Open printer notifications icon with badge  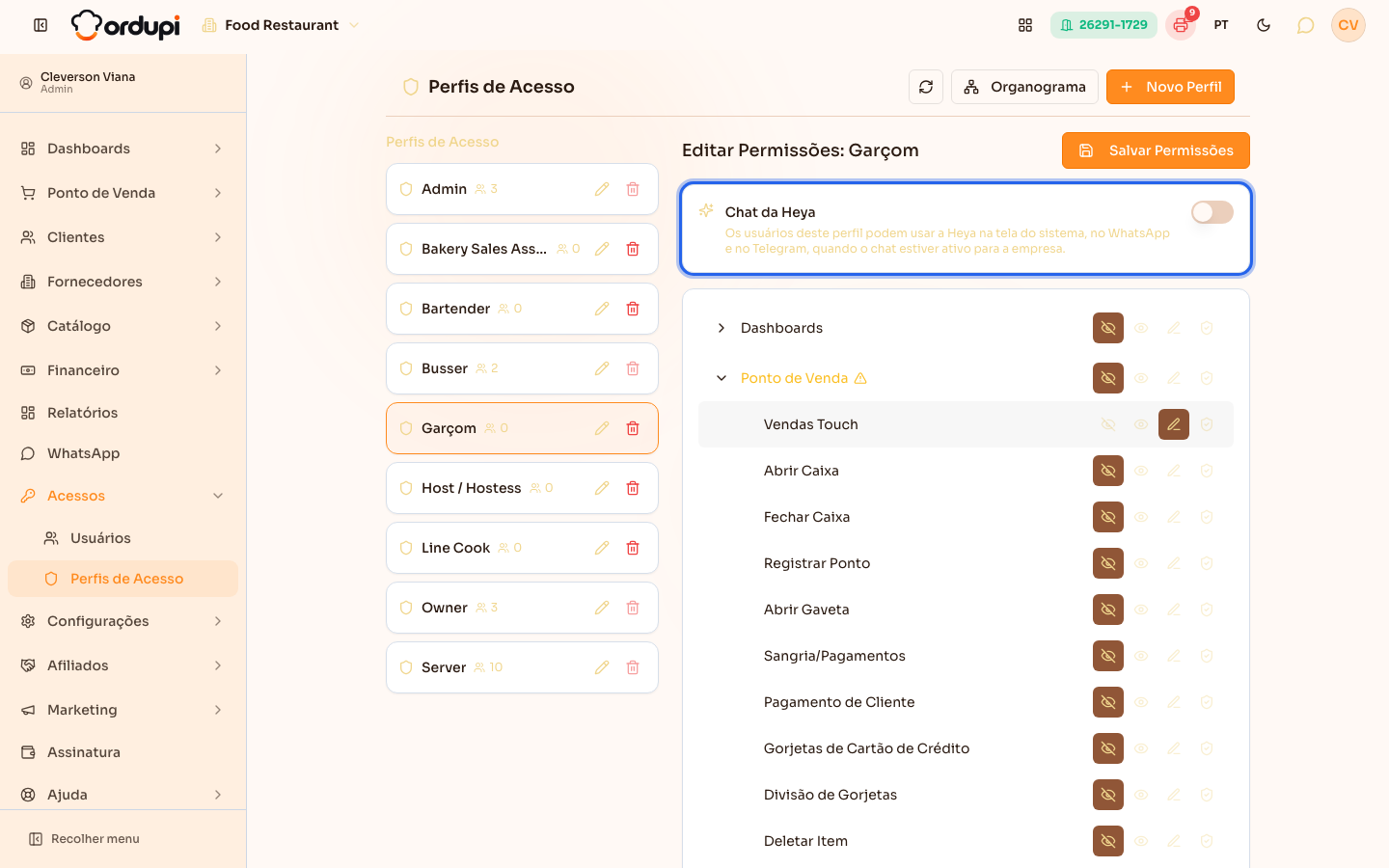pos(1181,25)
